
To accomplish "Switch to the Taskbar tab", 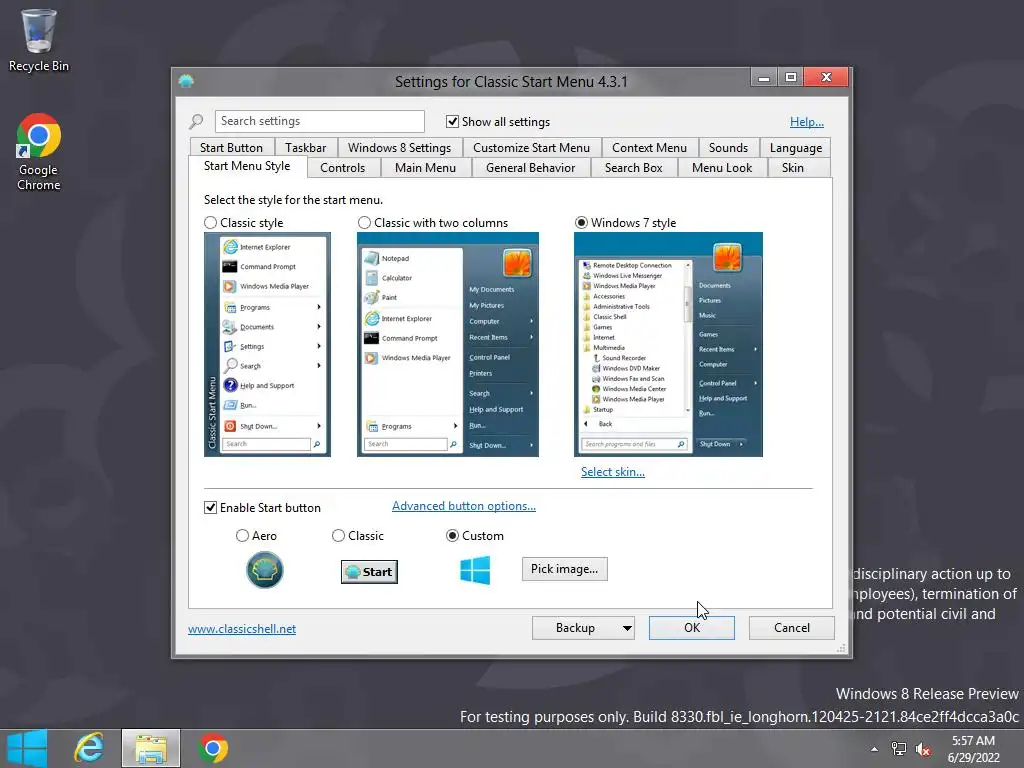I will pyautogui.click(x=306, y=148).
